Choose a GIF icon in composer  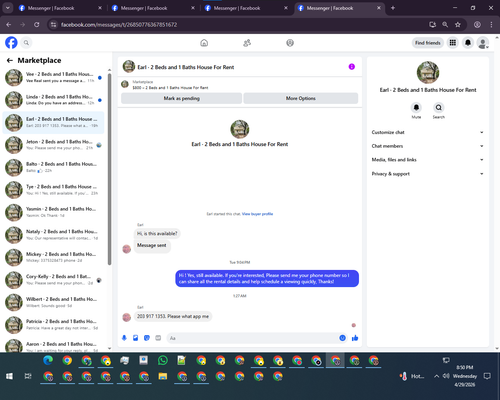click(158, 338)
